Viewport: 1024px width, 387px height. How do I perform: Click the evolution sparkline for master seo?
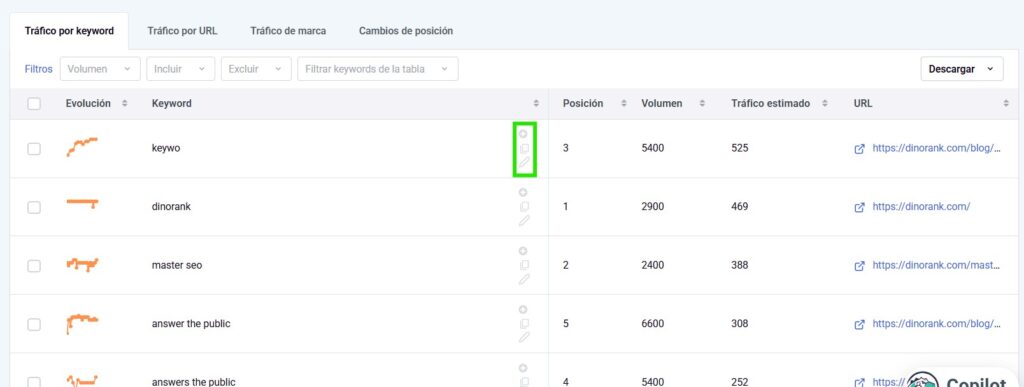(82, 264)
